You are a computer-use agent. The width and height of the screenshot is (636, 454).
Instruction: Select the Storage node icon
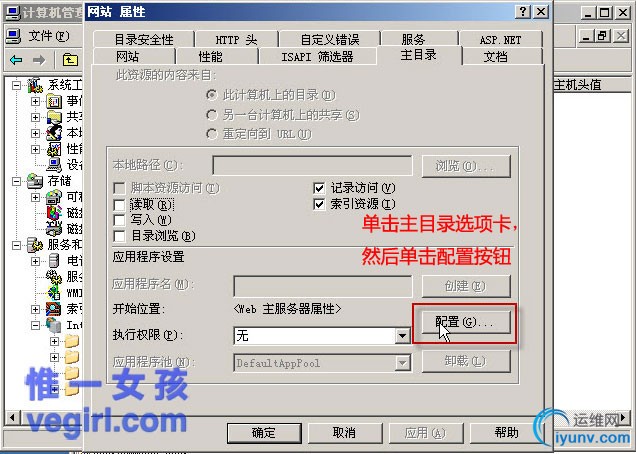pyautogui.click(x=35, y=181)
